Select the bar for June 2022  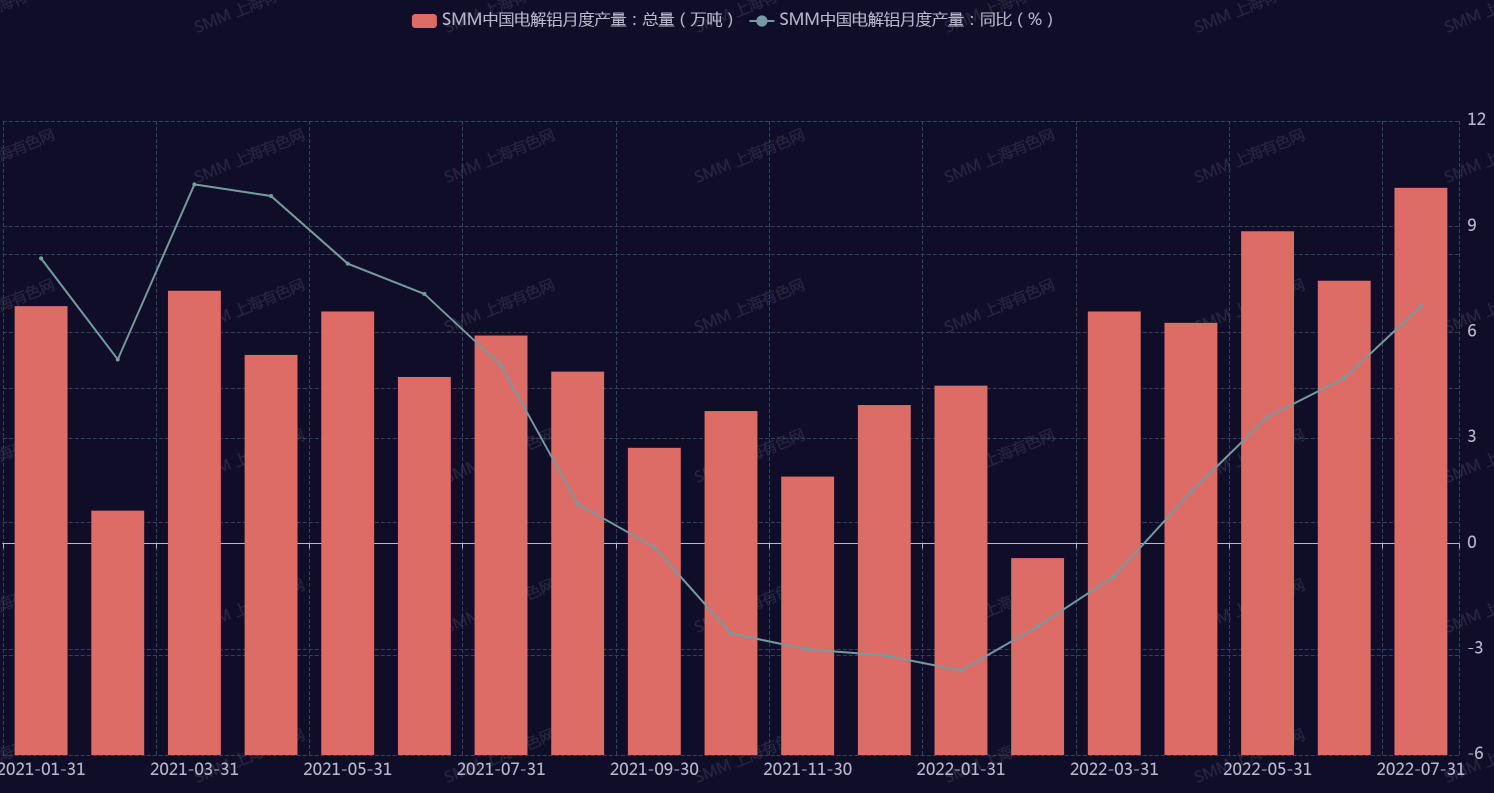(1344, 518)
